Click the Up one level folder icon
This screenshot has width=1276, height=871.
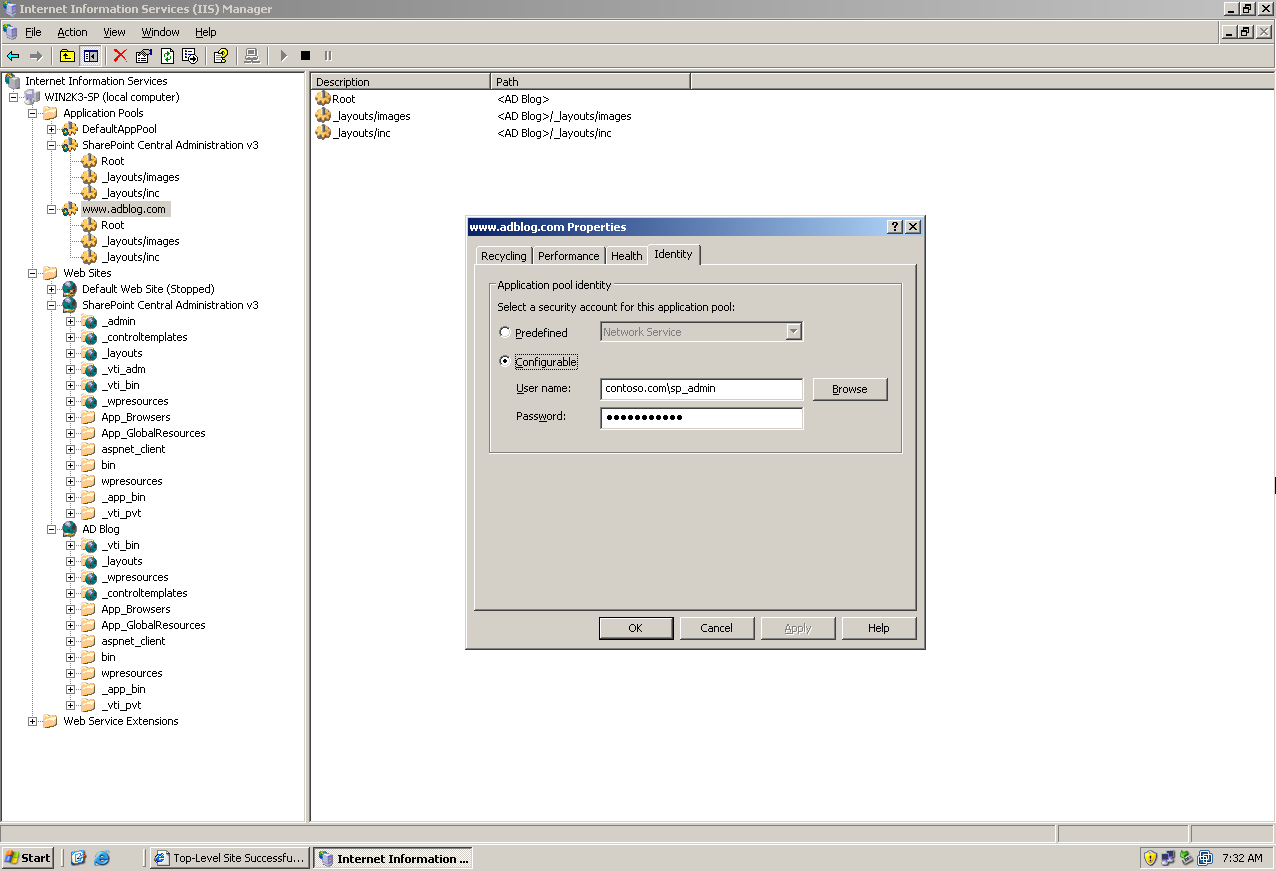click(x=67, y=55)
